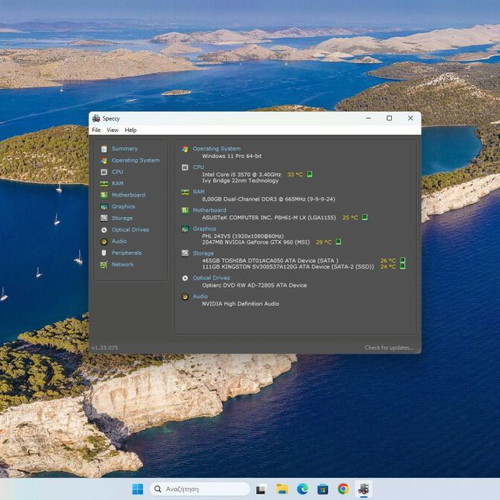Click the Operating System heading link
This screenshot has width=500, height=500.
pyautogui.click(x=216, y=149)
